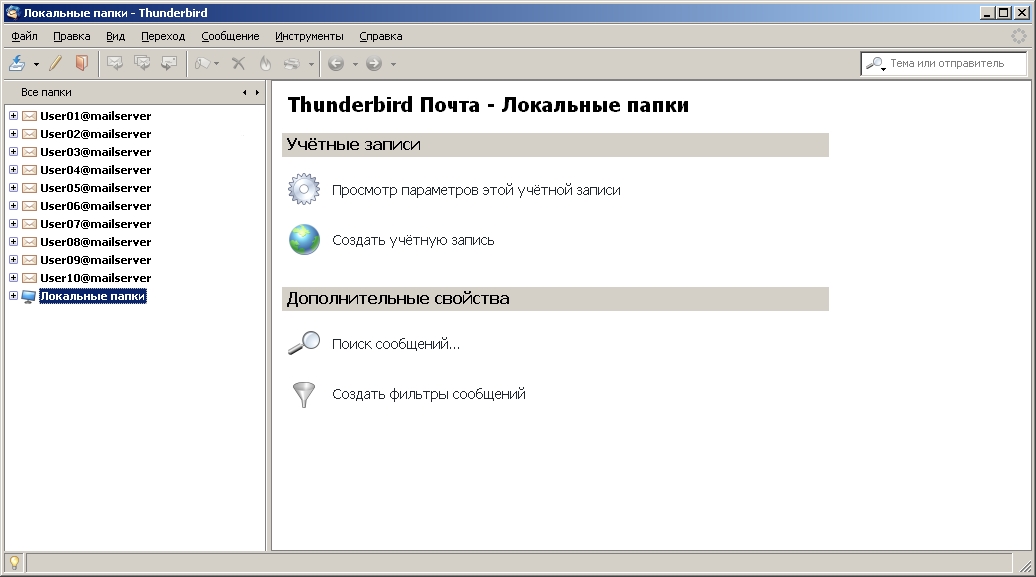
Task: Click the Tag message icon
Action: pos(203,63)
